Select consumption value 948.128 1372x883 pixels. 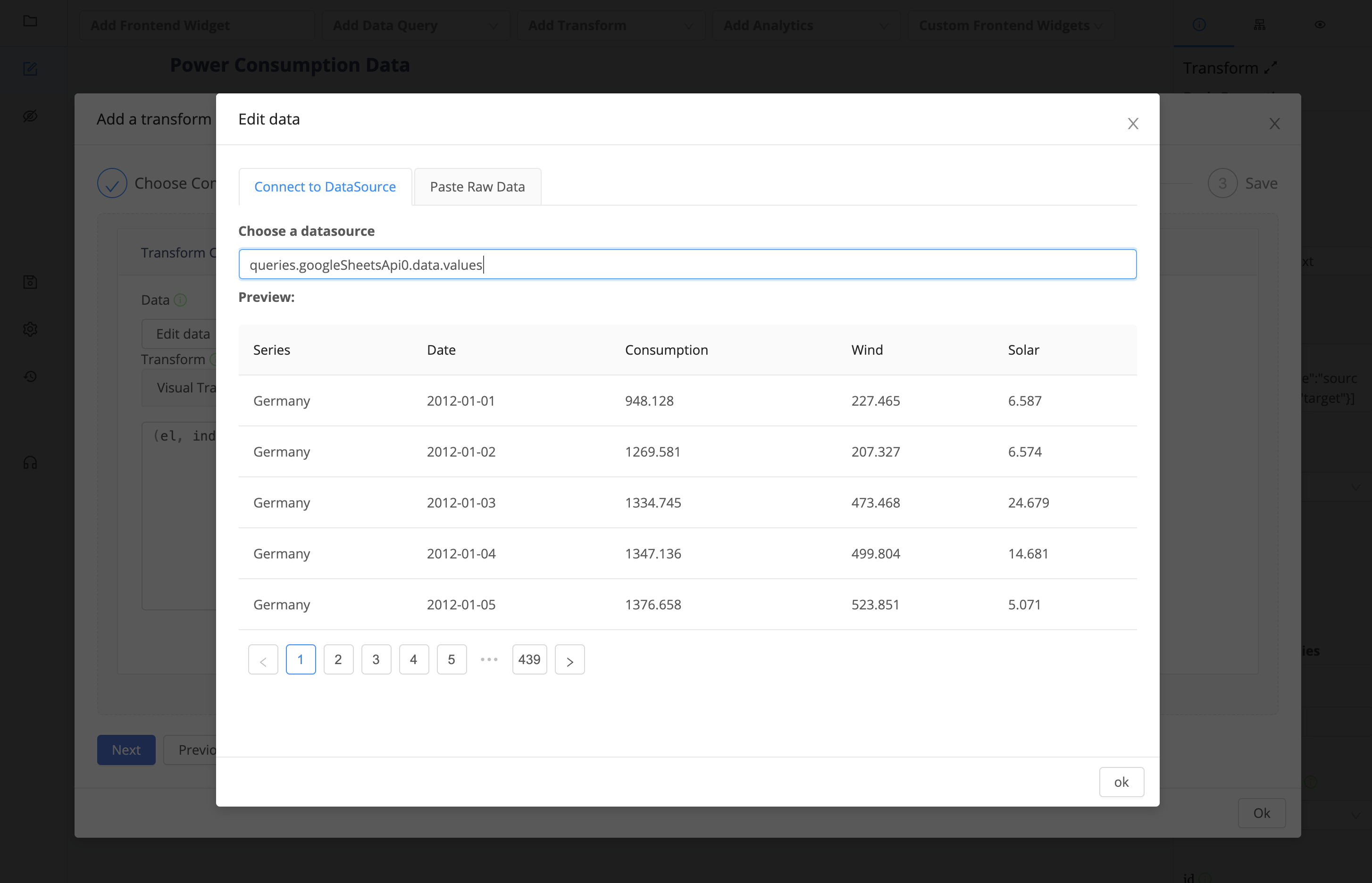(x=649, y=401)
